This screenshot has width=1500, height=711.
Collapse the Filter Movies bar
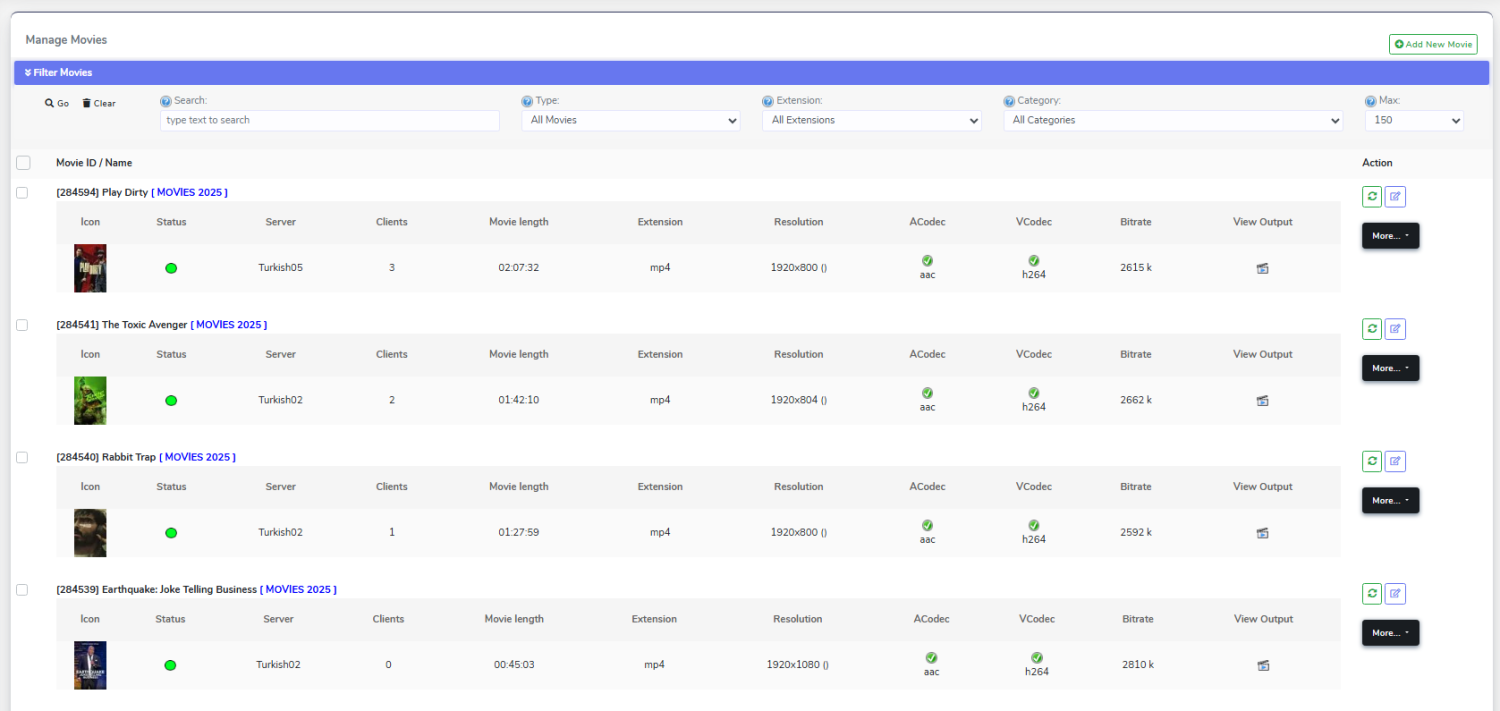(59, 73)
